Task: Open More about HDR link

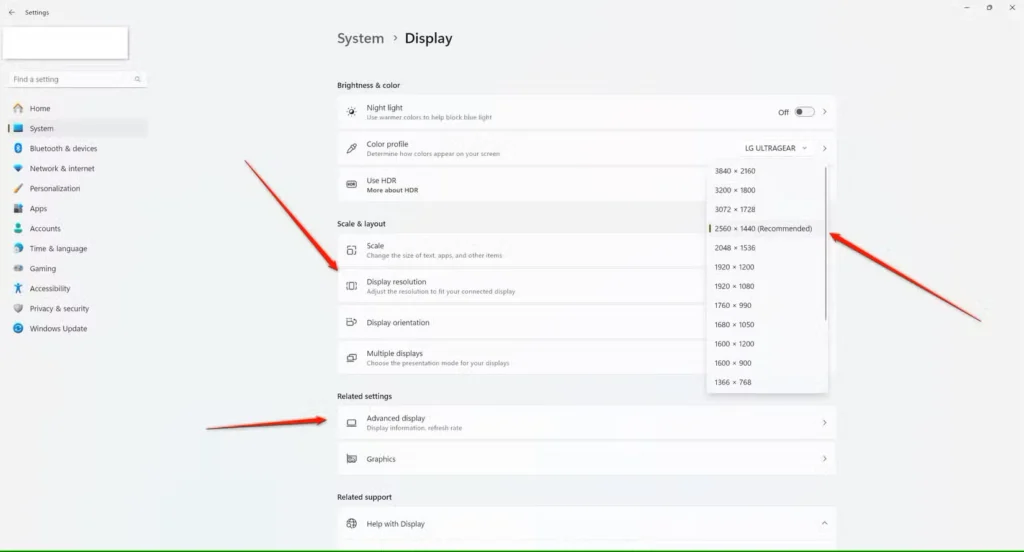Action: click(x=392, y=190)
